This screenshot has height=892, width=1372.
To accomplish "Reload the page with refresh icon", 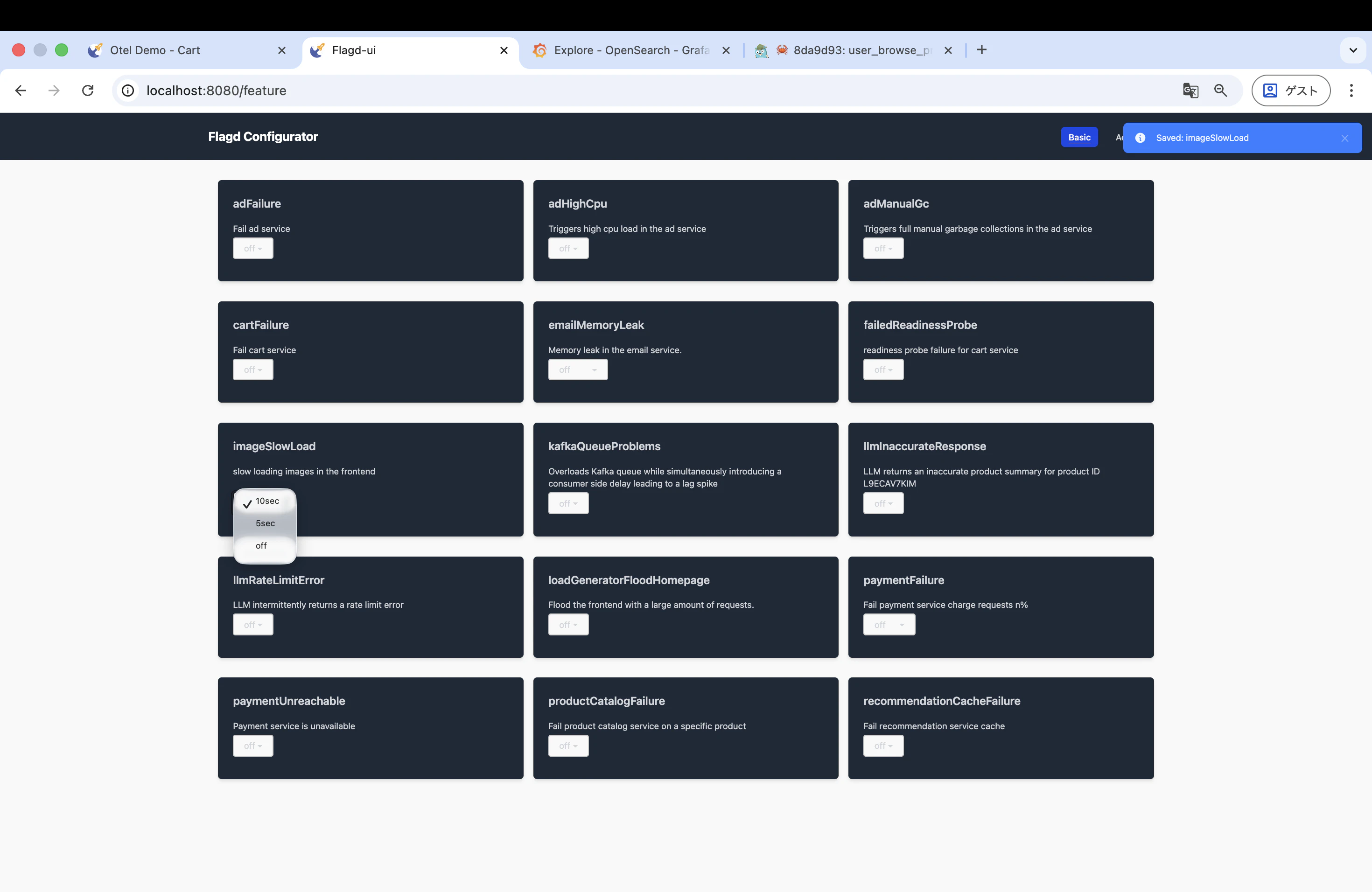I will 88,91.
